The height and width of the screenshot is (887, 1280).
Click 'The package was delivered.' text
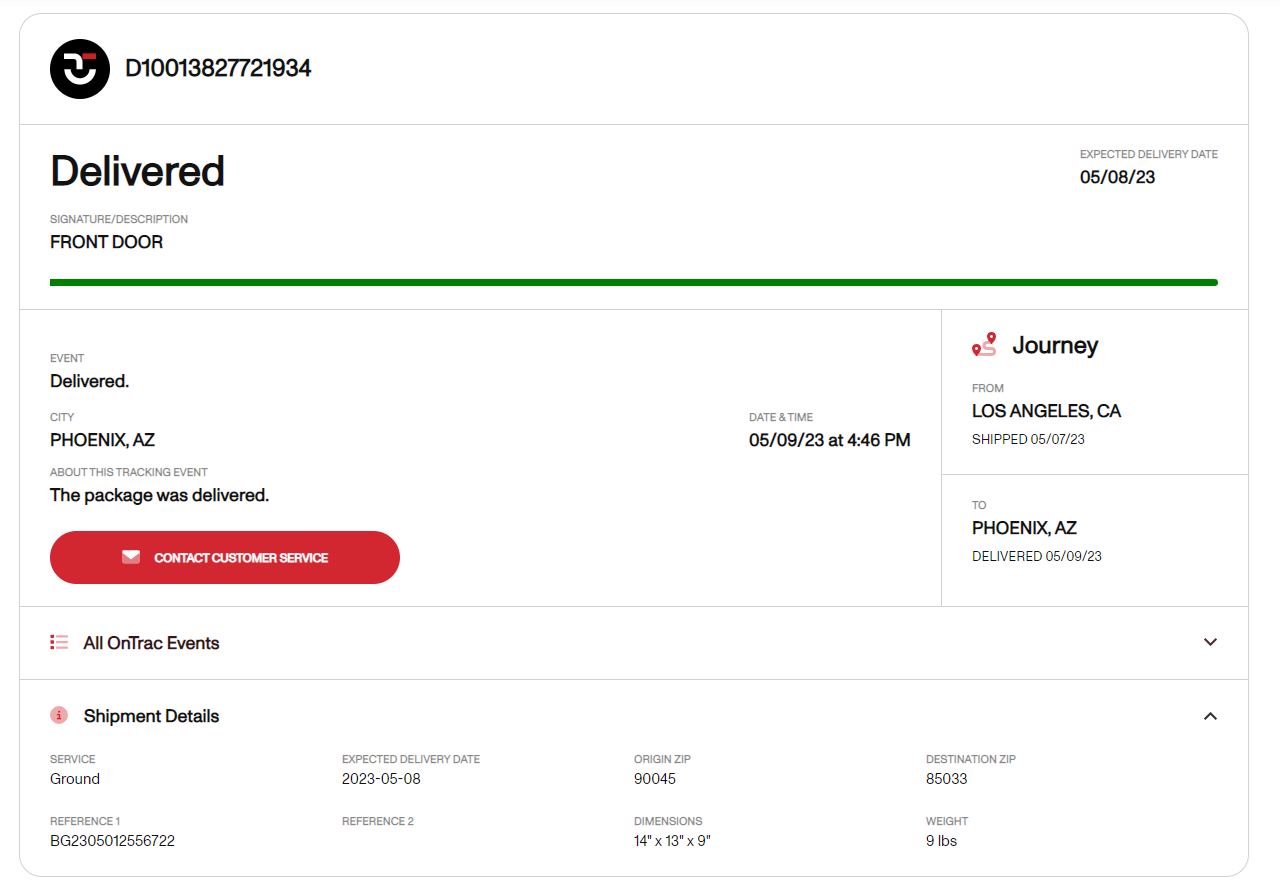(x=160, y=495)
